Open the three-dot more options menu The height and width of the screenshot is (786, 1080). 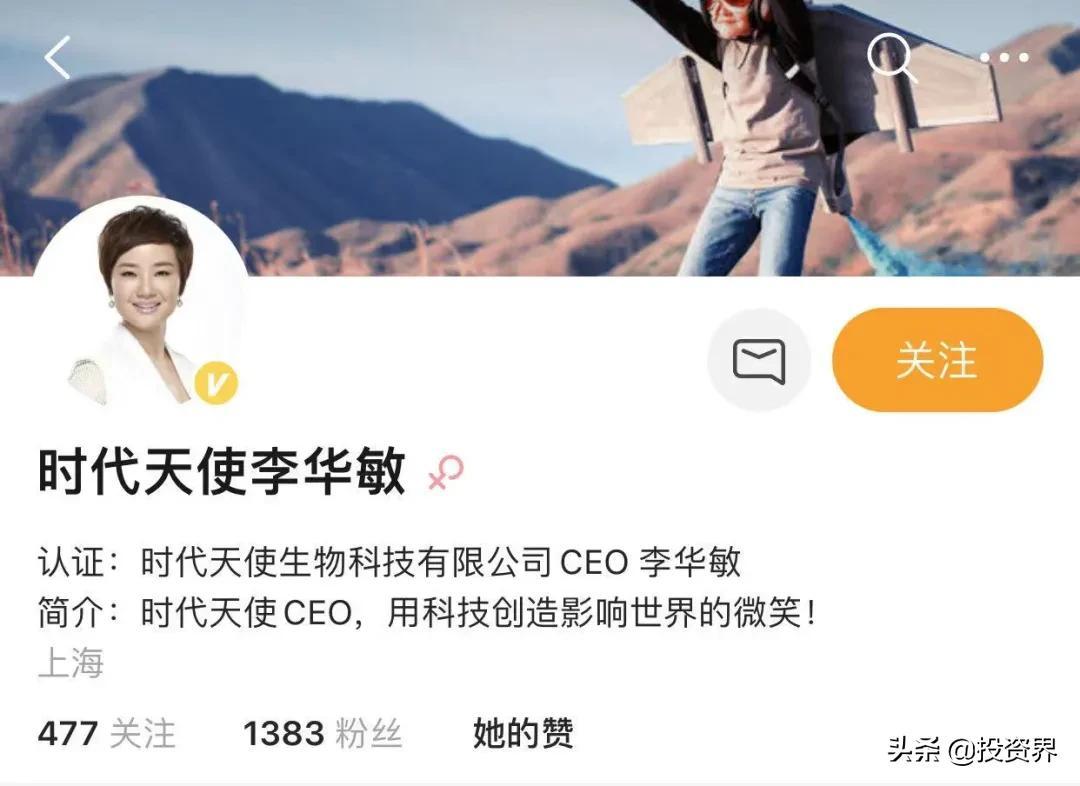click(1004, 58)
